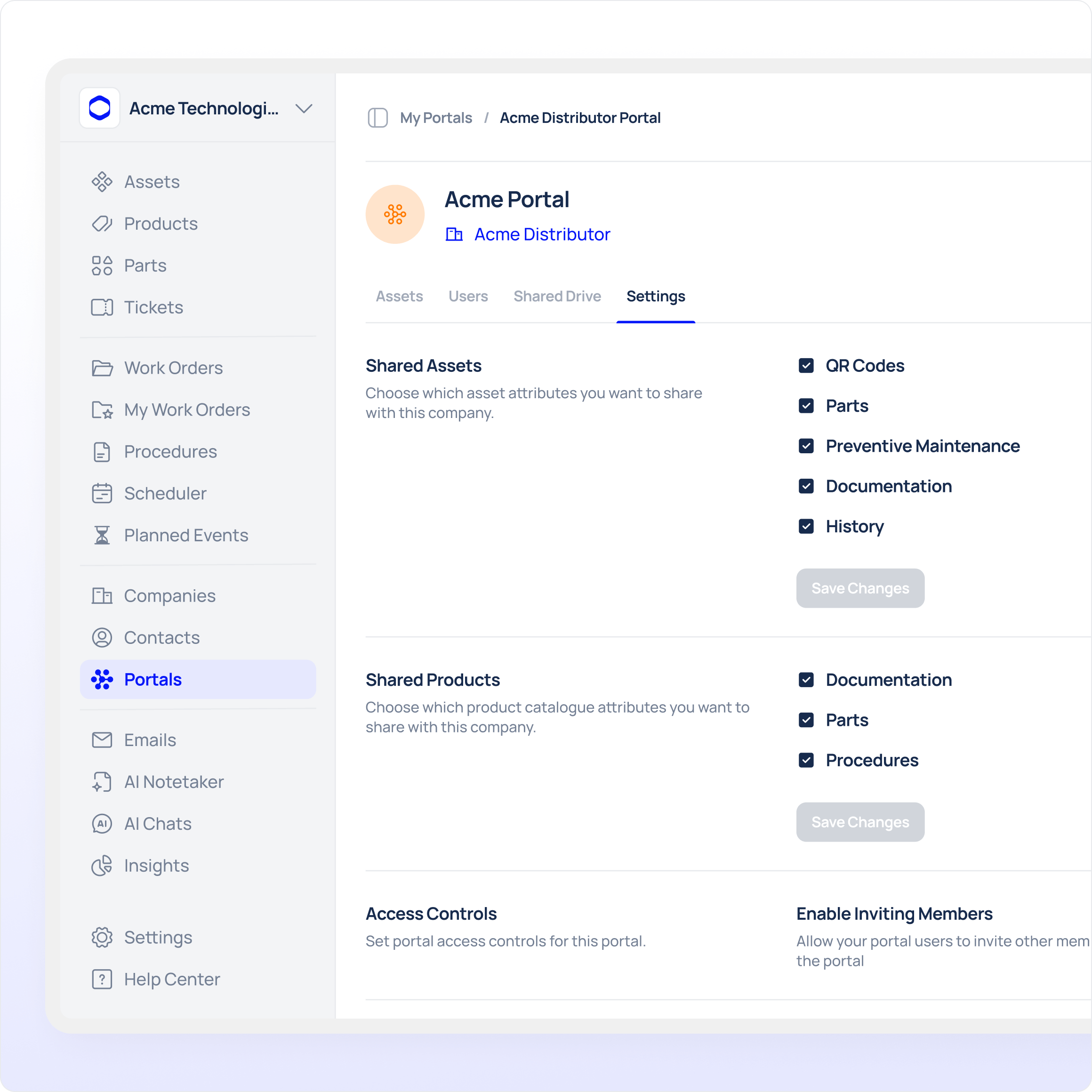
Task: Click the Assets diamond icon in sidebar
Action: pyautogui.click(x=102, y=182)
